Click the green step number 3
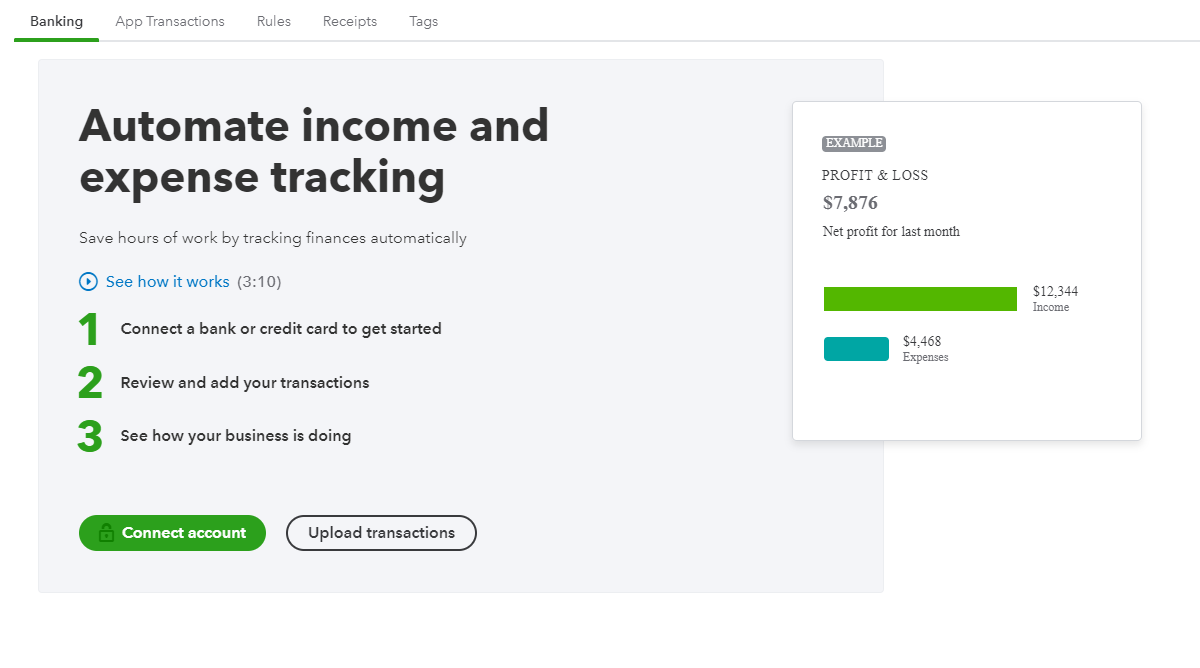 90,436
